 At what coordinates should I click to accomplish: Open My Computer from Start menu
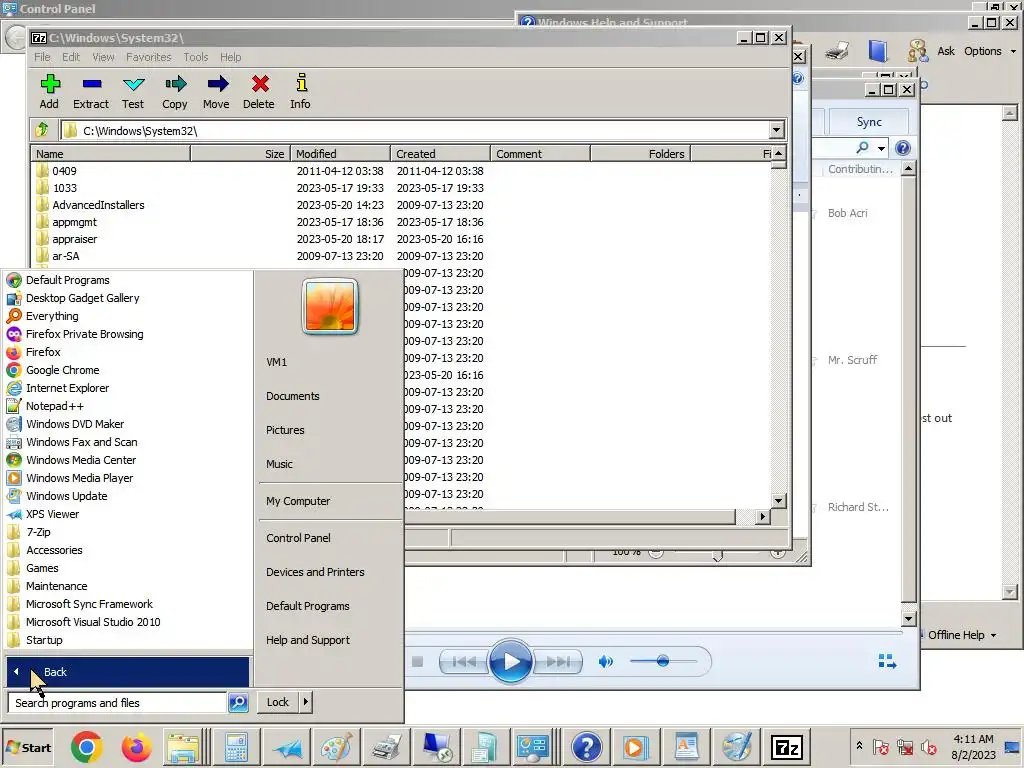pyautogui.click(x=298, y=501)
